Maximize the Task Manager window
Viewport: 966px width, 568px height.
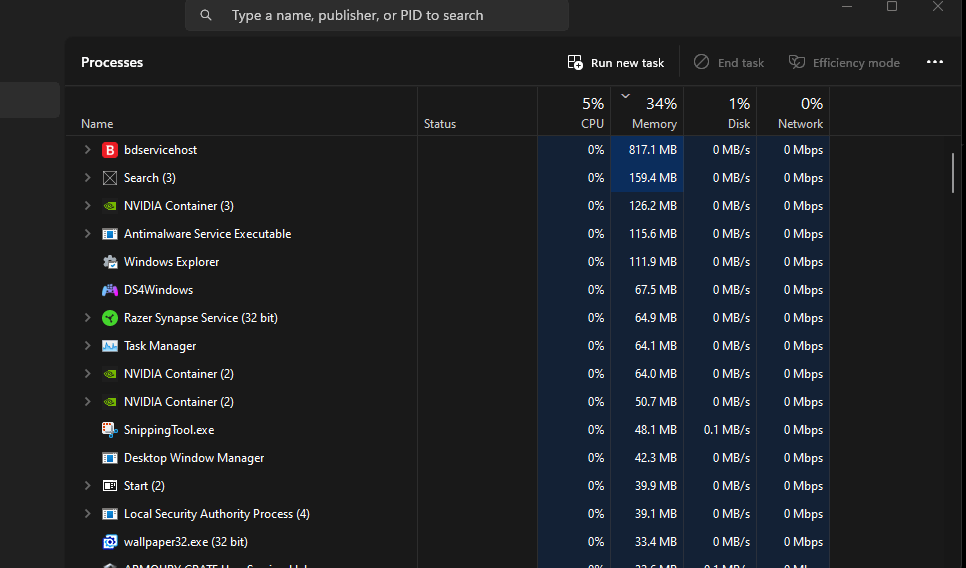(x=891, y=6)
